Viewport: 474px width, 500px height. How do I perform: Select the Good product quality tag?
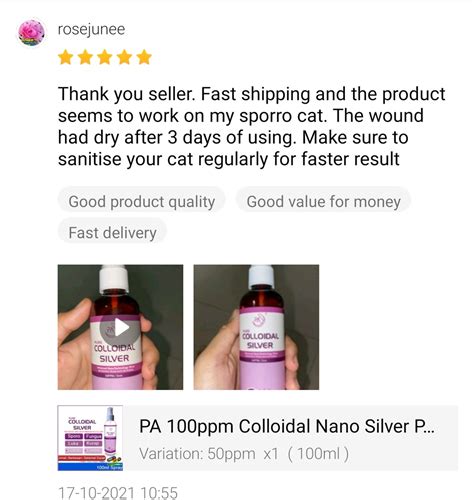pyautogui.click(x=142, y=202)
